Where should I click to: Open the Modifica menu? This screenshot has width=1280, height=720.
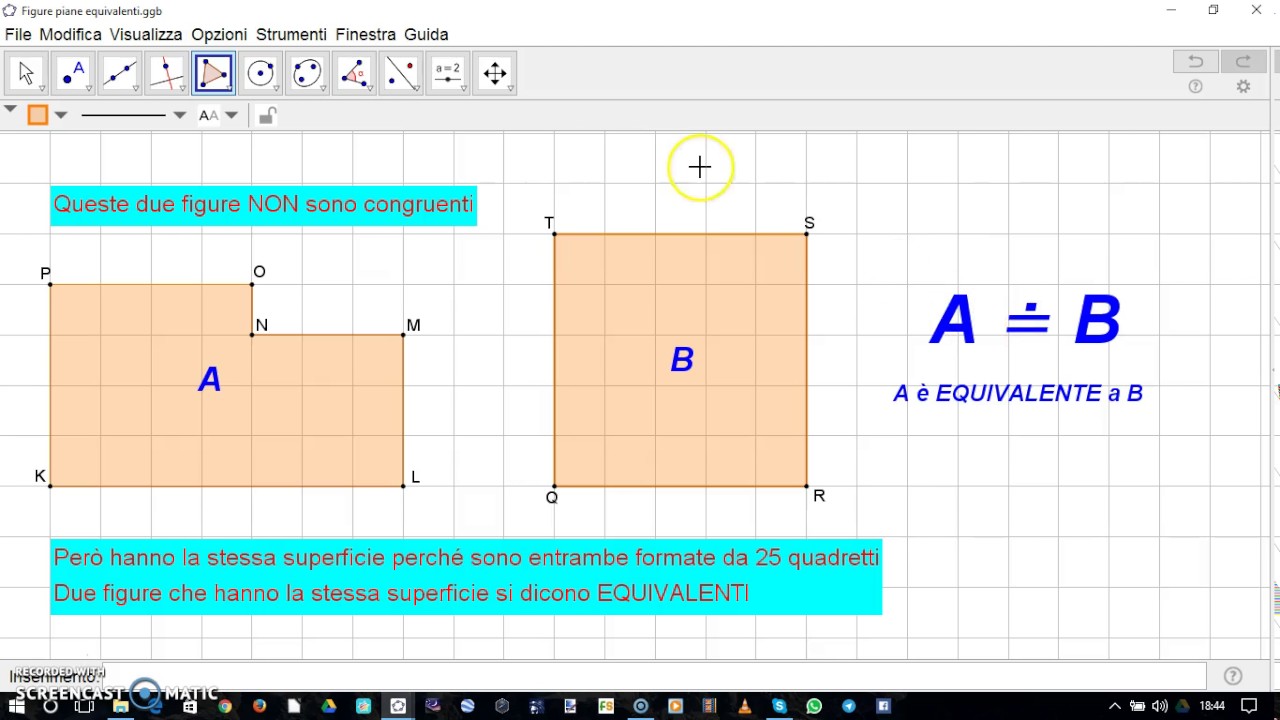70,34
